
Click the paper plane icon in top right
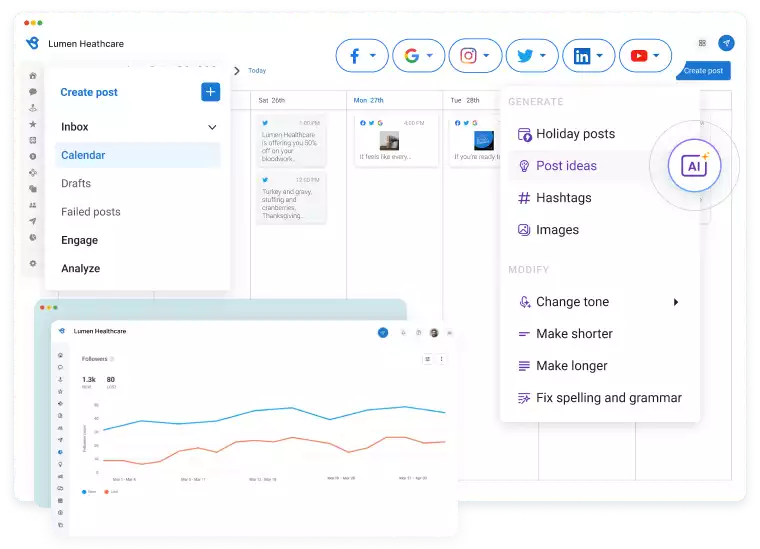tap(726, 43)
